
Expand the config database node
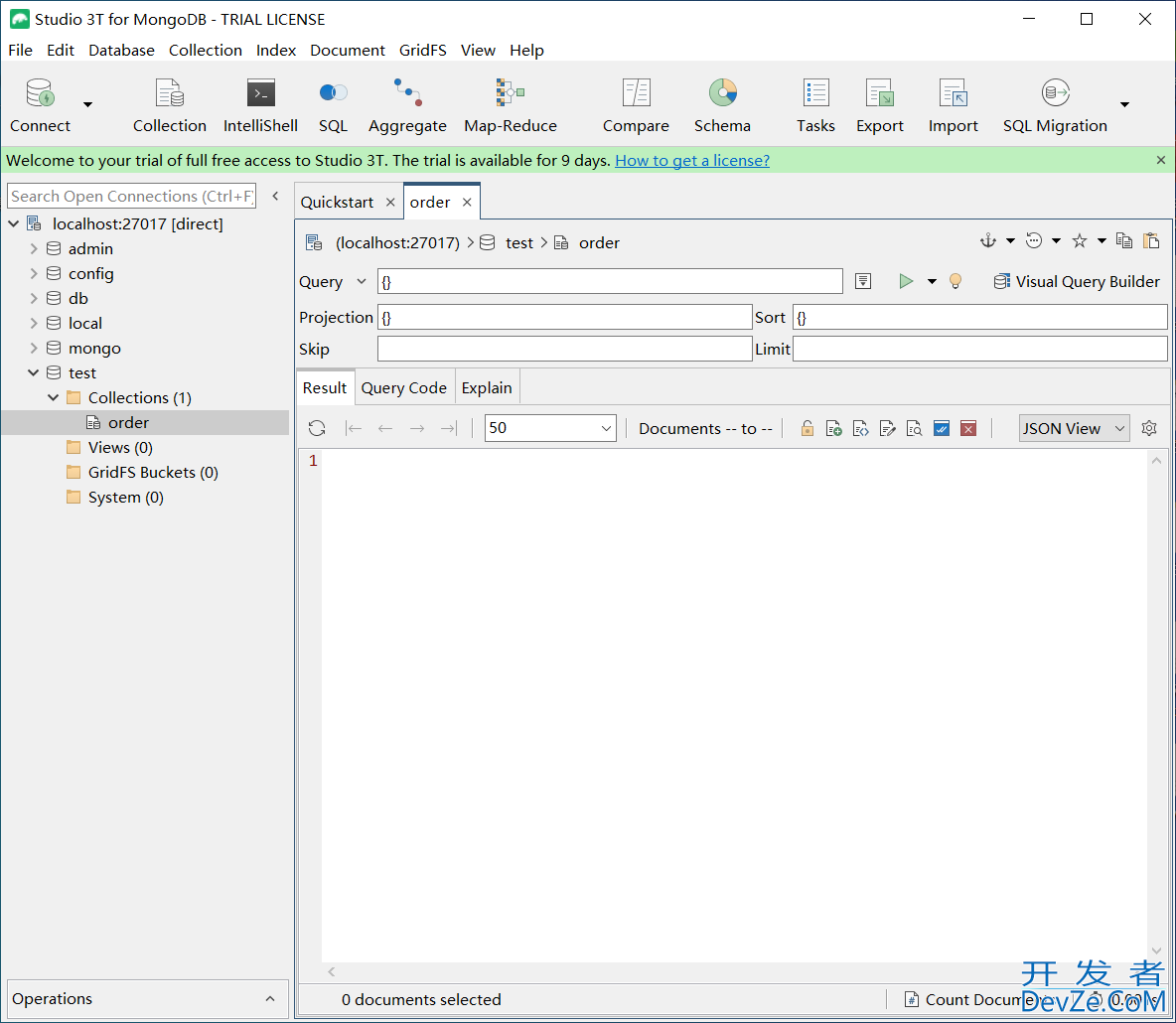(x=33, y=273)
